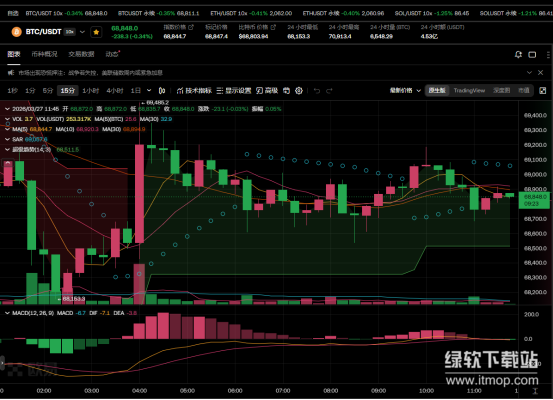This screenshot has height=400, width=553.
Task: Open the external link icon beside 比特币价格
Action: coord(273,27)
